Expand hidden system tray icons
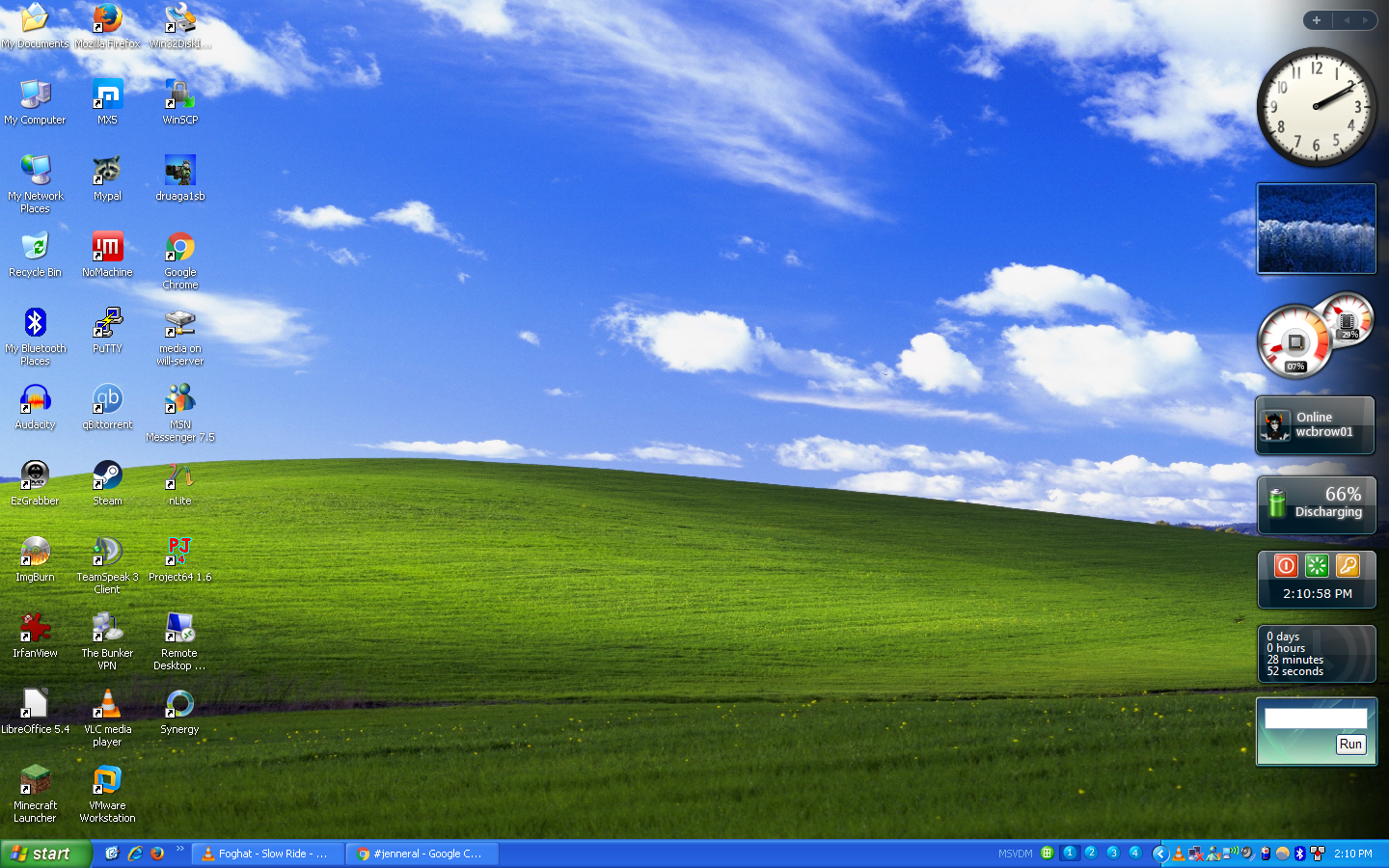 (x=1160, y=854)
